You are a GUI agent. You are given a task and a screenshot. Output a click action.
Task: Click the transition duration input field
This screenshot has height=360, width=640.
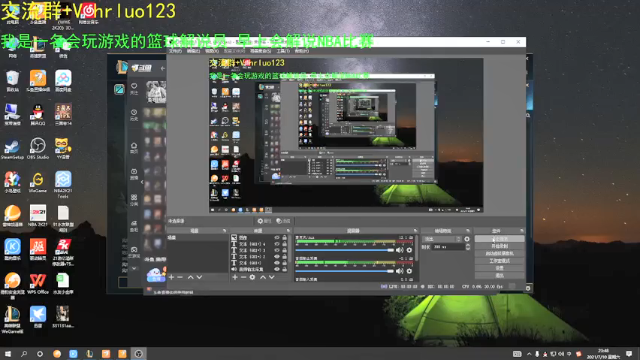pos(448,247)
